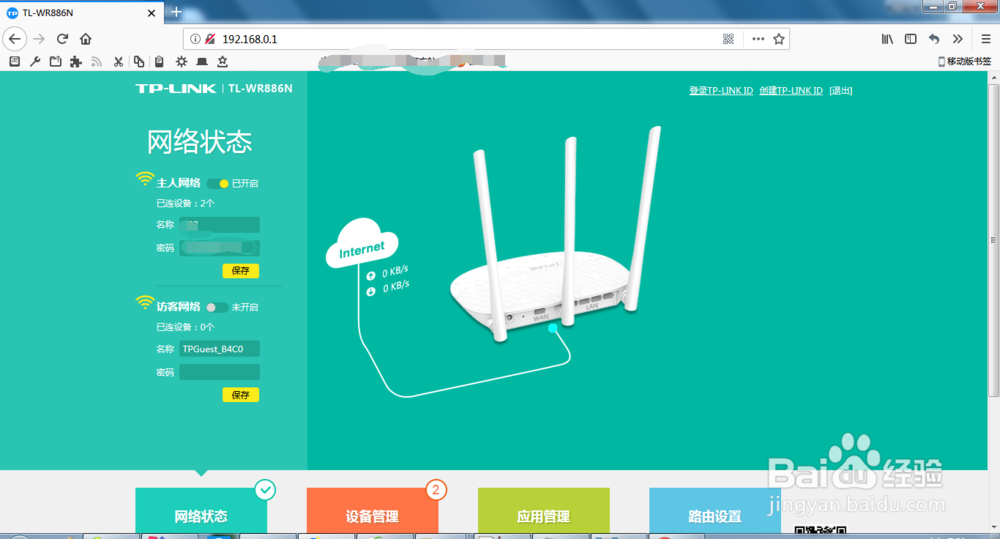
Task: Click the wrench tool icon in bookmarks bar
Action: click(35, 61)
